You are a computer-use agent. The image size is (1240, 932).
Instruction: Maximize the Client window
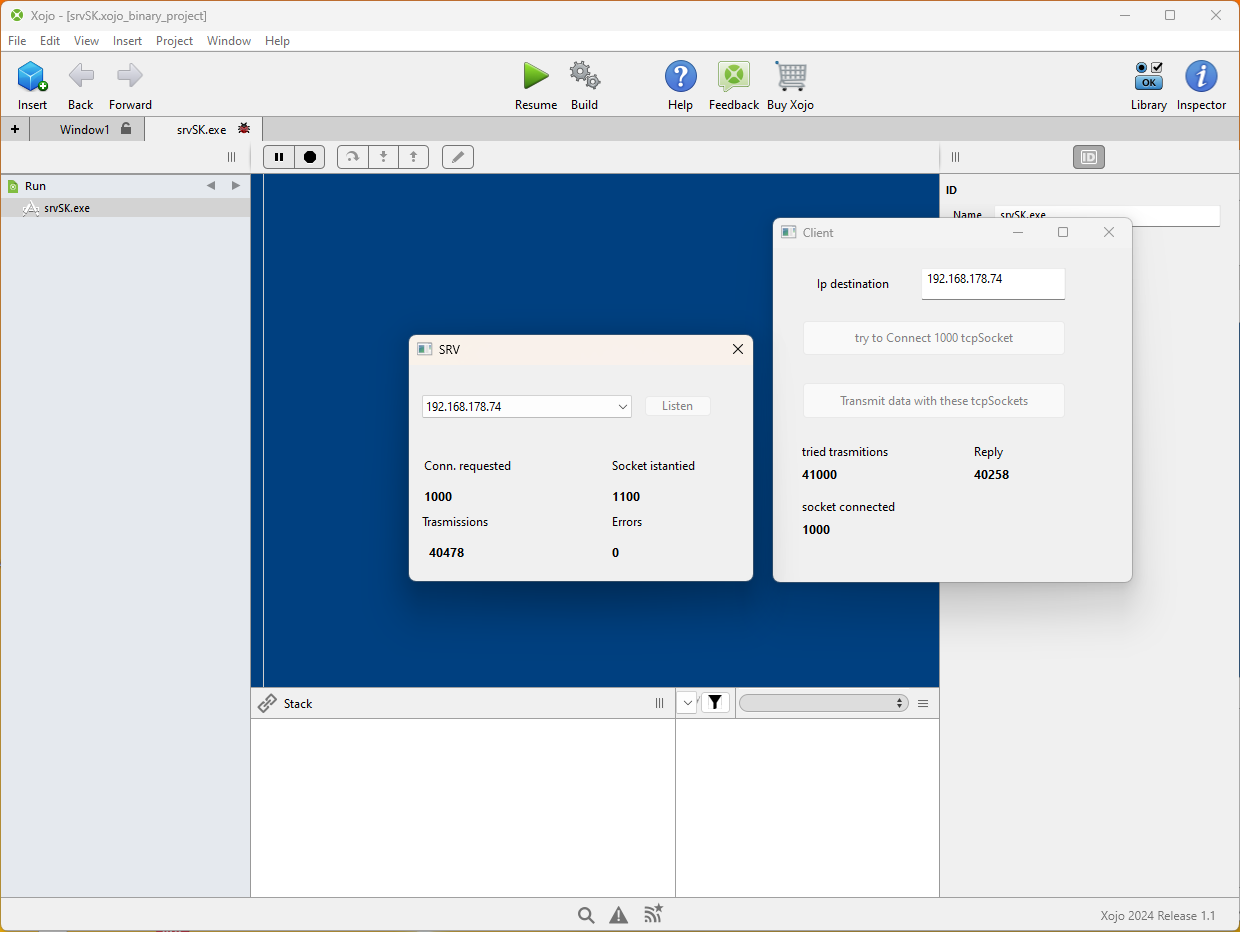tap(1063, 232)
